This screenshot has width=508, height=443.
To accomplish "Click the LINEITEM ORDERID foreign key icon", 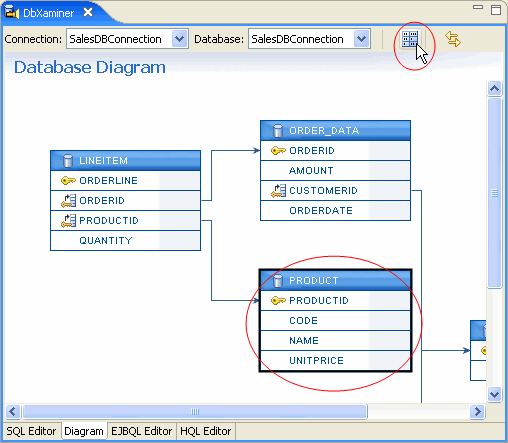I will point(69,201).
